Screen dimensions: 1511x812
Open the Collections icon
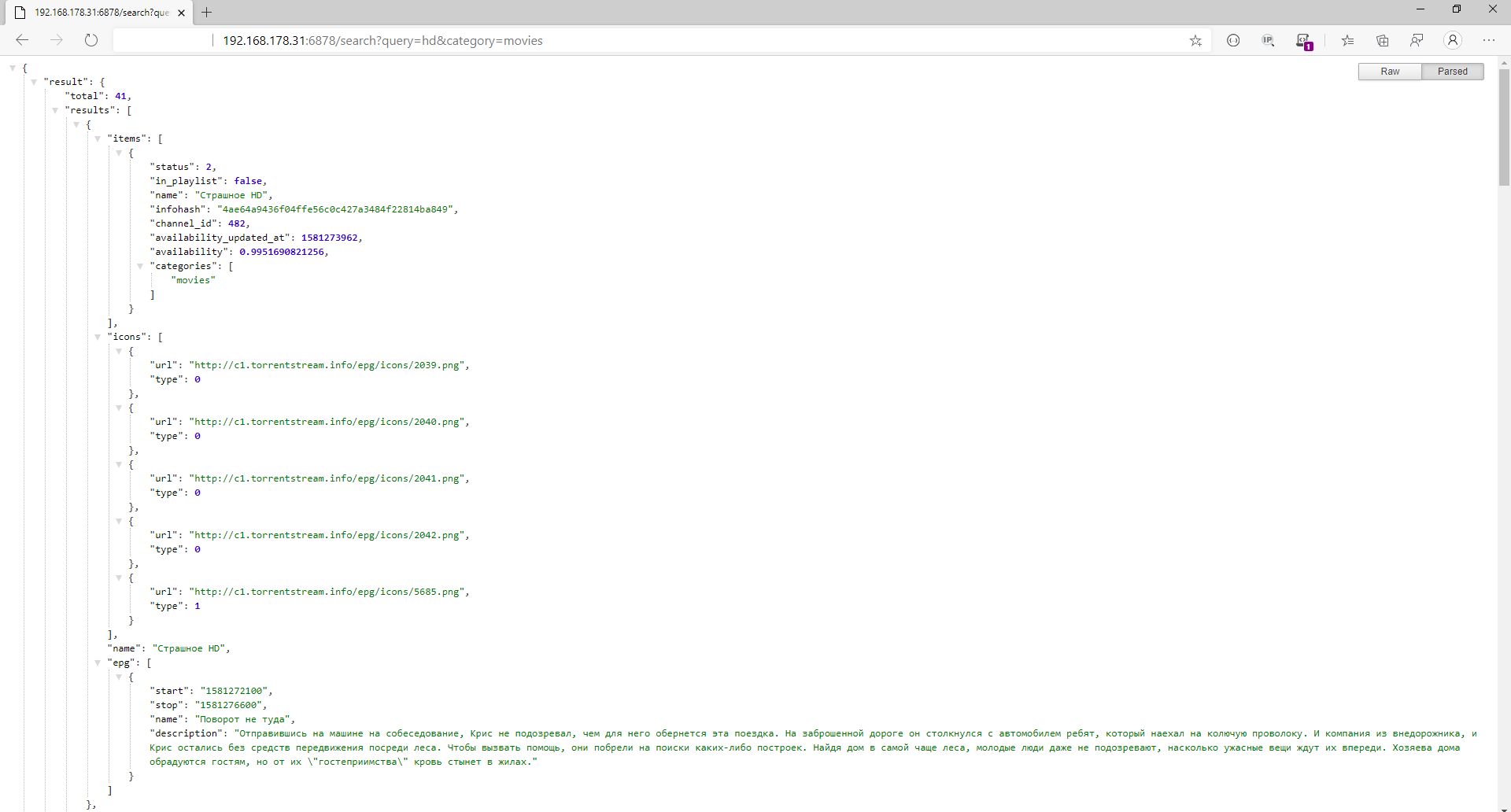click(x=1383, y=40)
